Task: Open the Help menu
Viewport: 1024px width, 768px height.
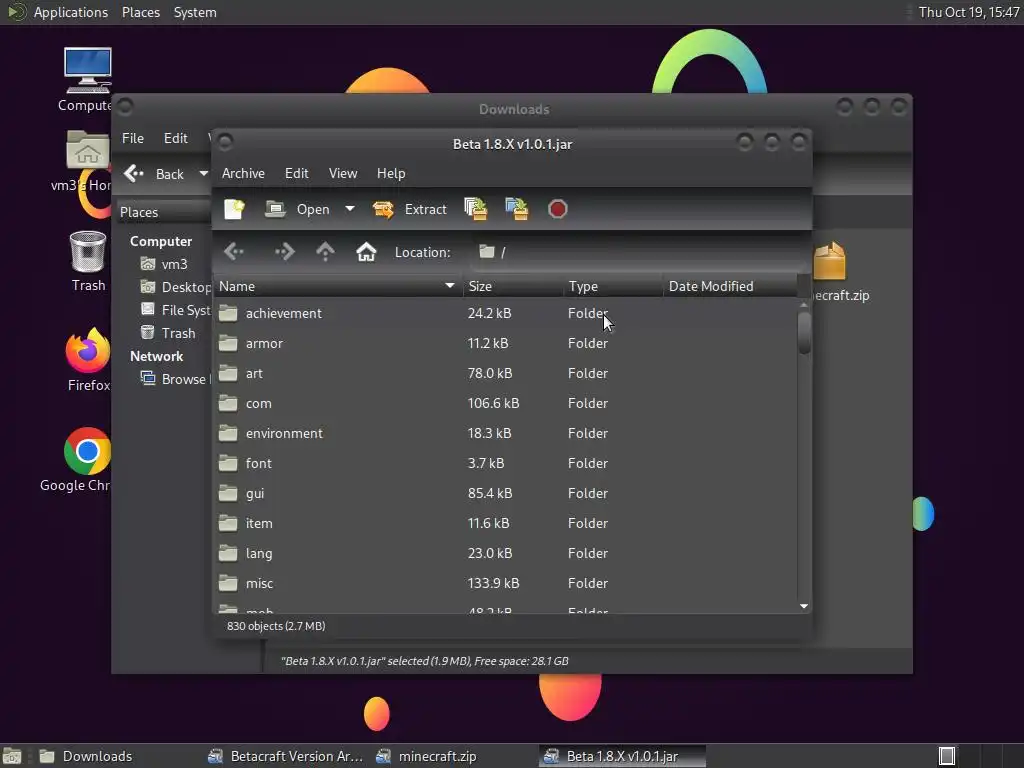Action: coord(391,173)
